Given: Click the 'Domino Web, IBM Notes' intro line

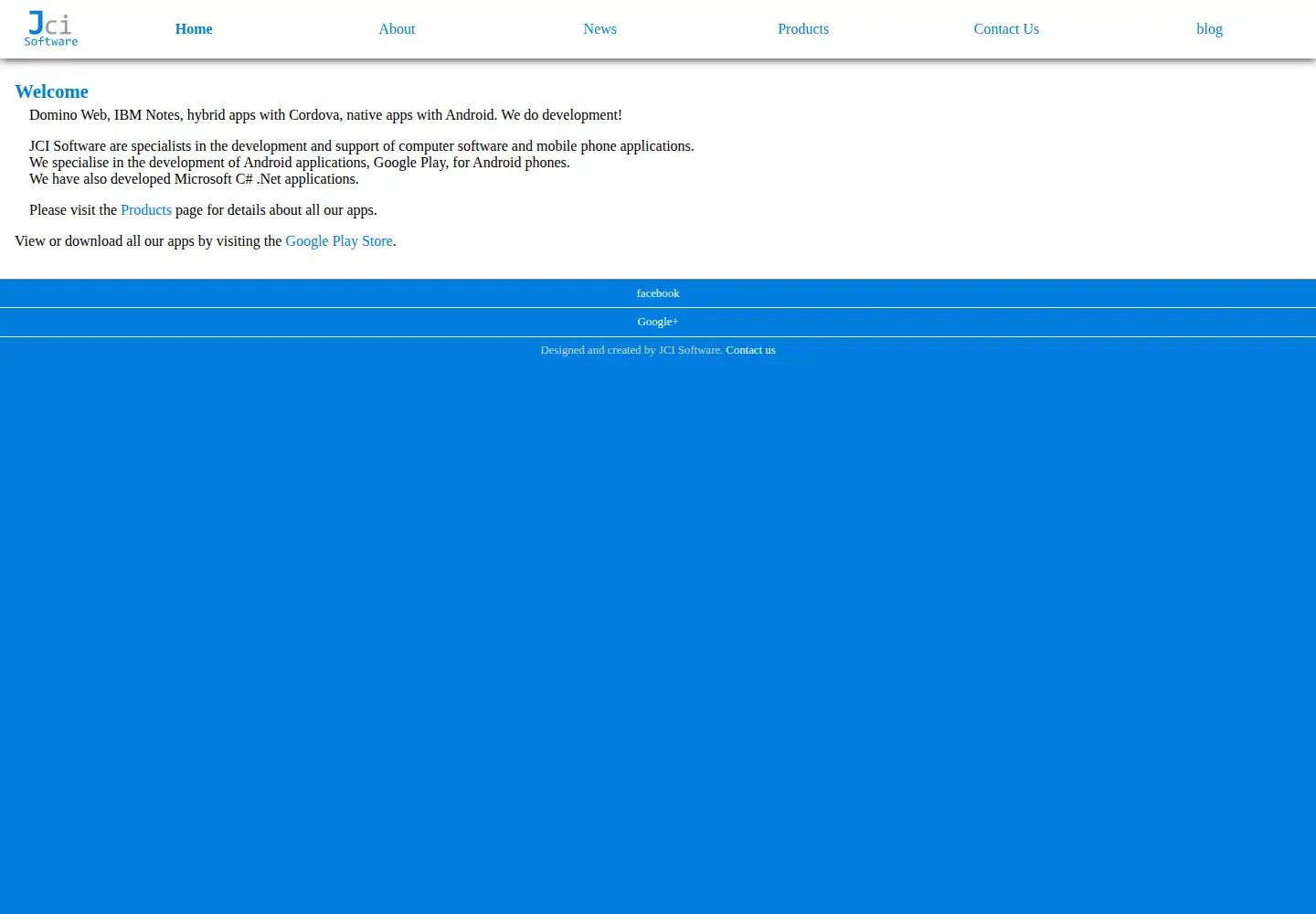Looking at the screenshot, I should (x=325, y=115).
